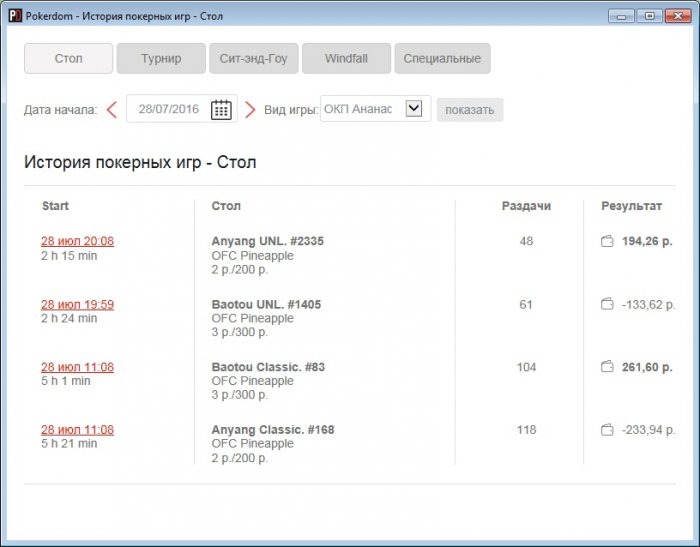
Task: Click wallet icon beside 261,60 р. result
Action: [606, 367]
